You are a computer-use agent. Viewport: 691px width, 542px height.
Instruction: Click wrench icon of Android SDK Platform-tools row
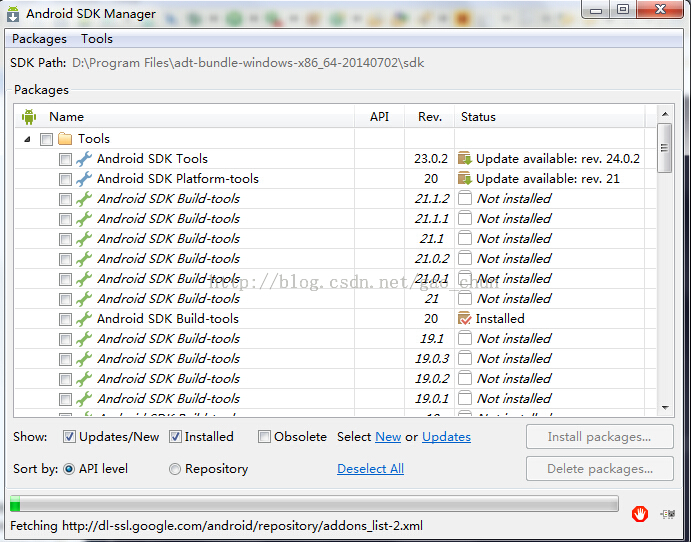(x=84, y=179)
